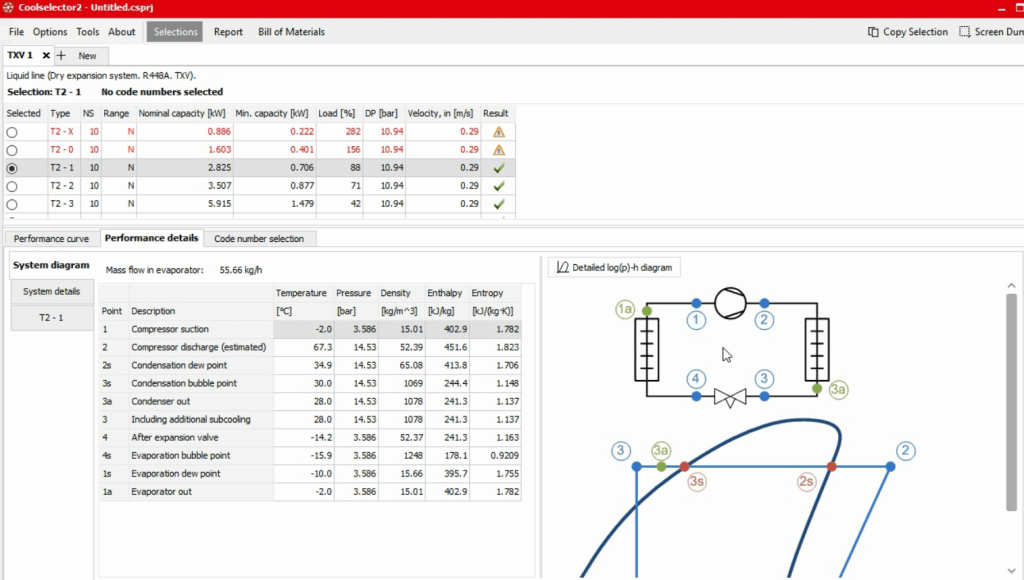The width and height of the screenshot is (1024, 580).
Task: Click the evaporator symbol beside point 1a
Action: click(x=647, y=349)
